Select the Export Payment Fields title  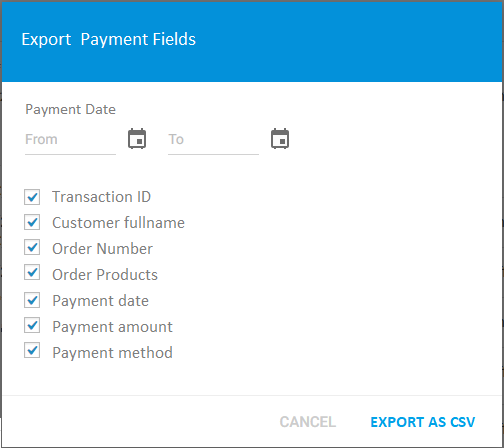tap(108, 39)
